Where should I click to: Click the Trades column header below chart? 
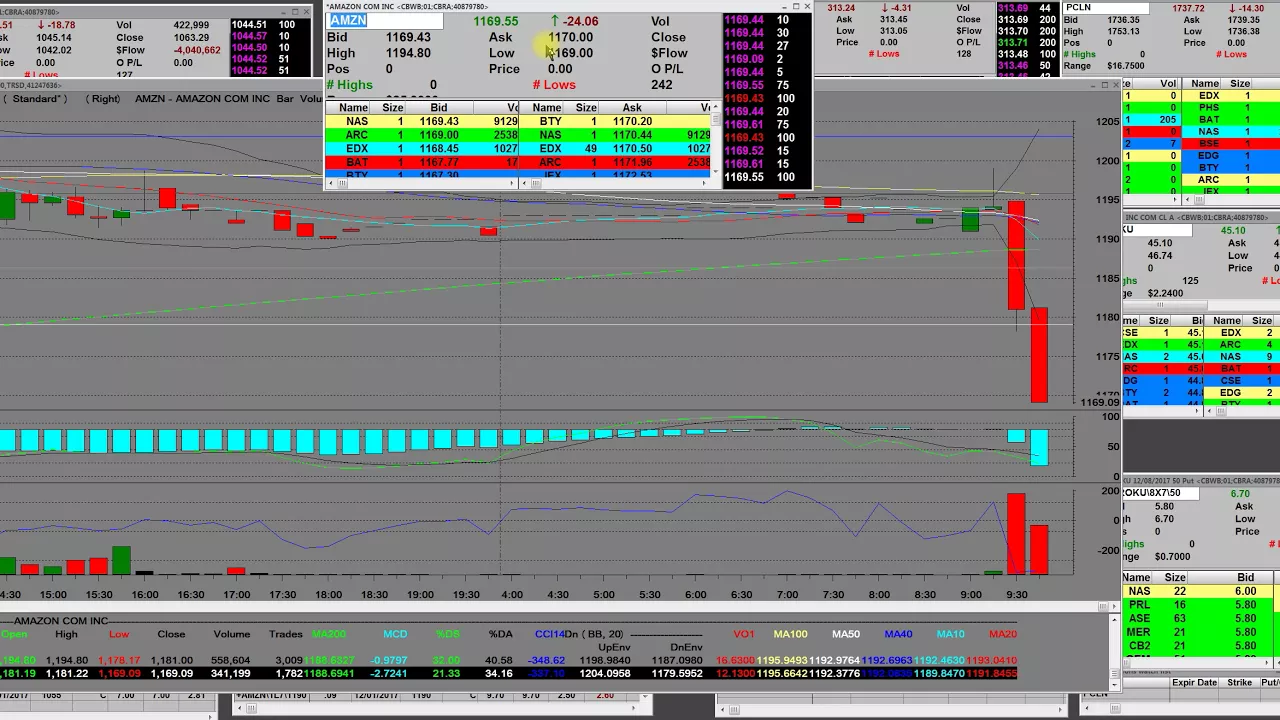tap(285, 634)
